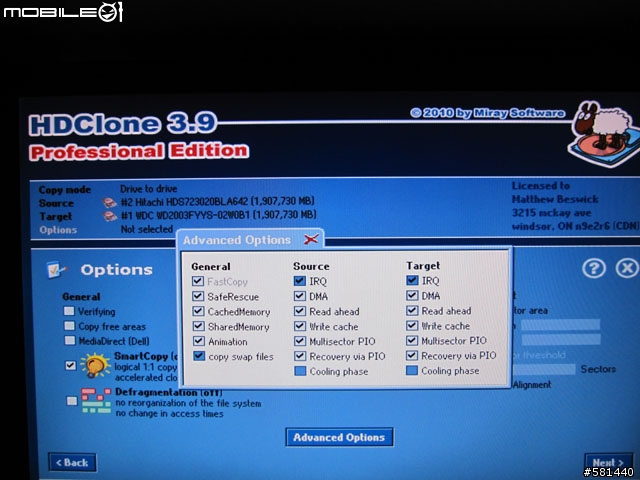Enable Source Cooling phase checkbox
The height and width of the screenshot is (480, 640).
click(x=300, y=371)
